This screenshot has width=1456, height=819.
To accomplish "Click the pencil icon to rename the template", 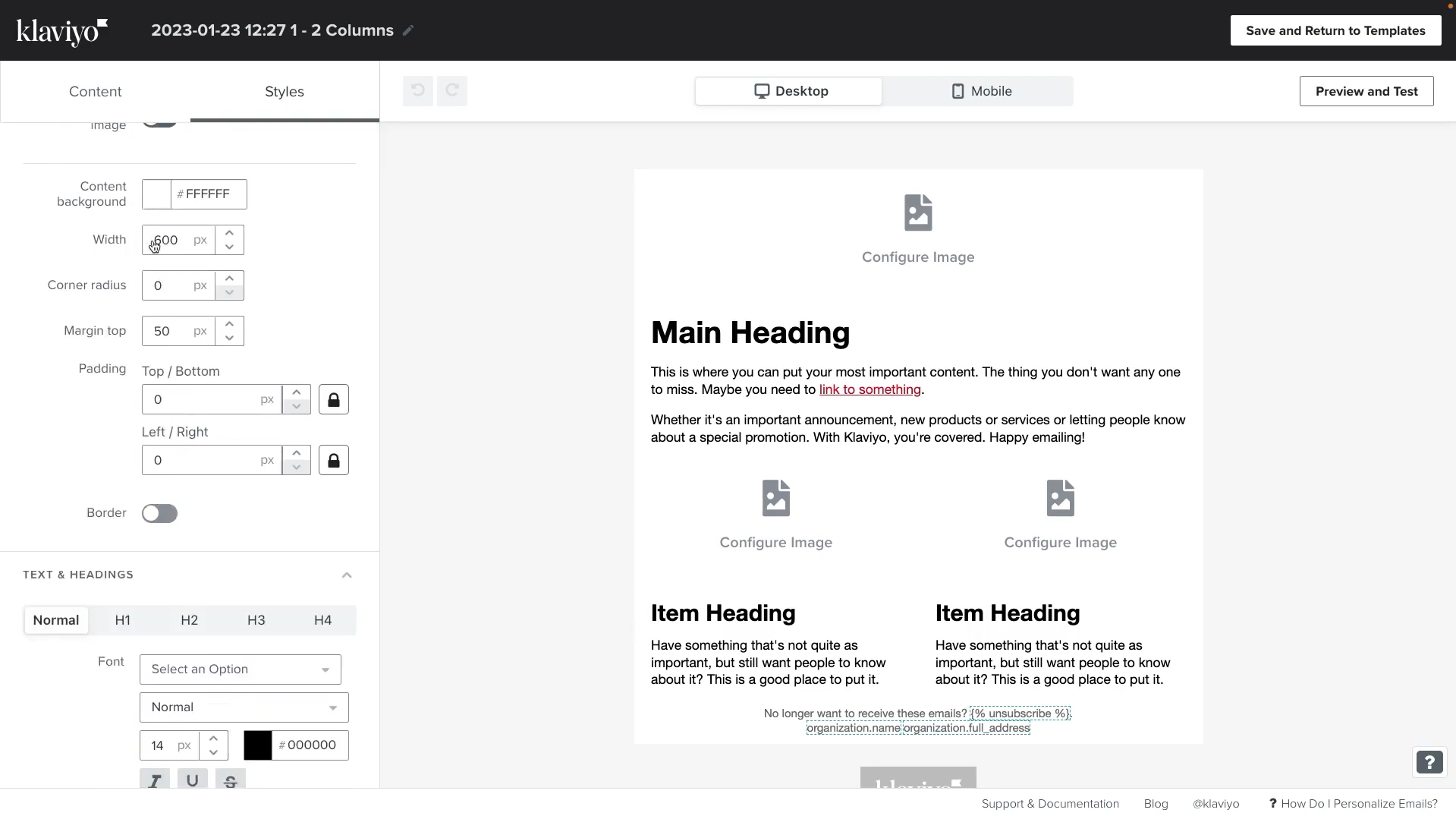I will [x=409, y=30].
